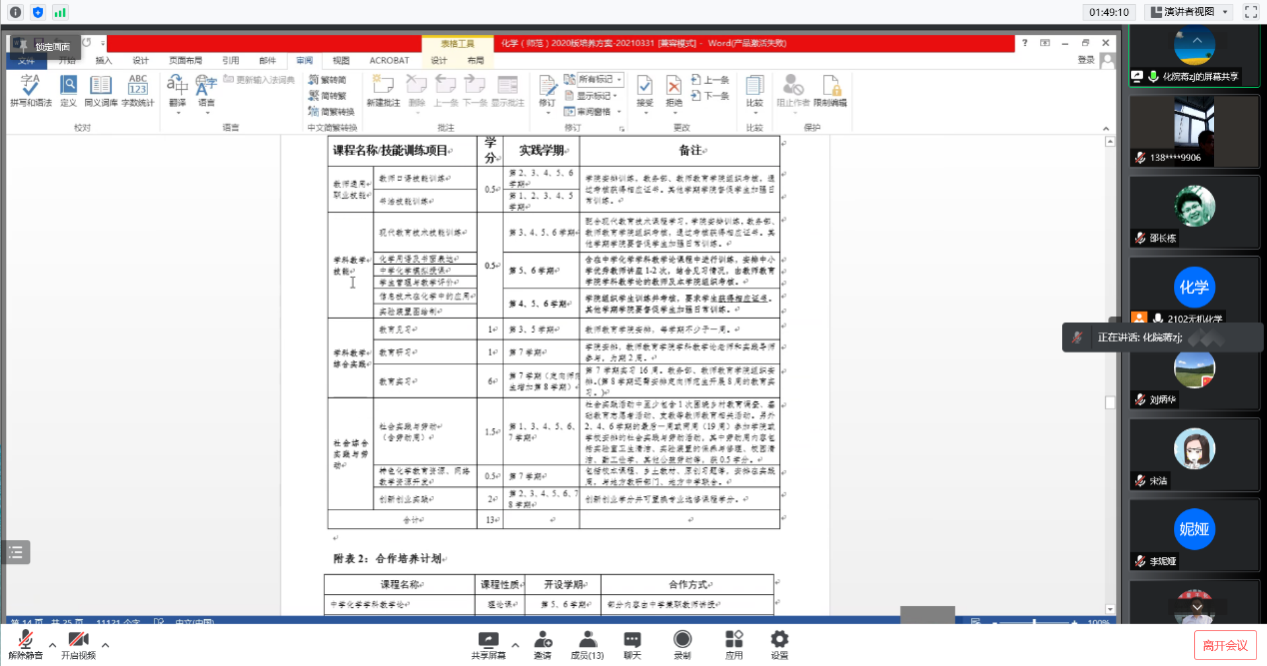Click the 离开会议 leave meeting button
The width and height of the screenshot is (1267, 666).
[1225, 645]
